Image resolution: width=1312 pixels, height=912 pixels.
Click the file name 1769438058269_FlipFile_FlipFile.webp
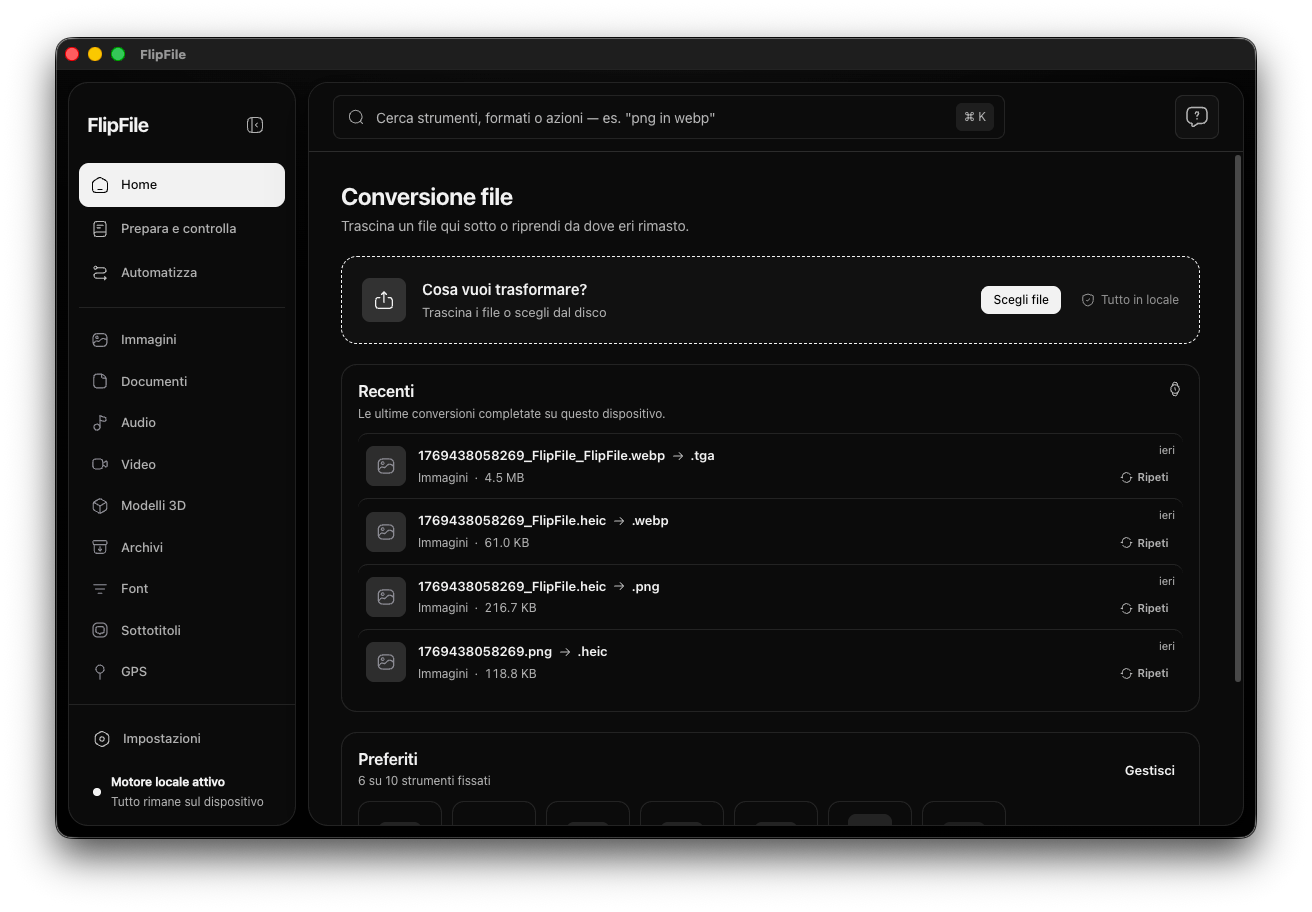click(541, 456)
